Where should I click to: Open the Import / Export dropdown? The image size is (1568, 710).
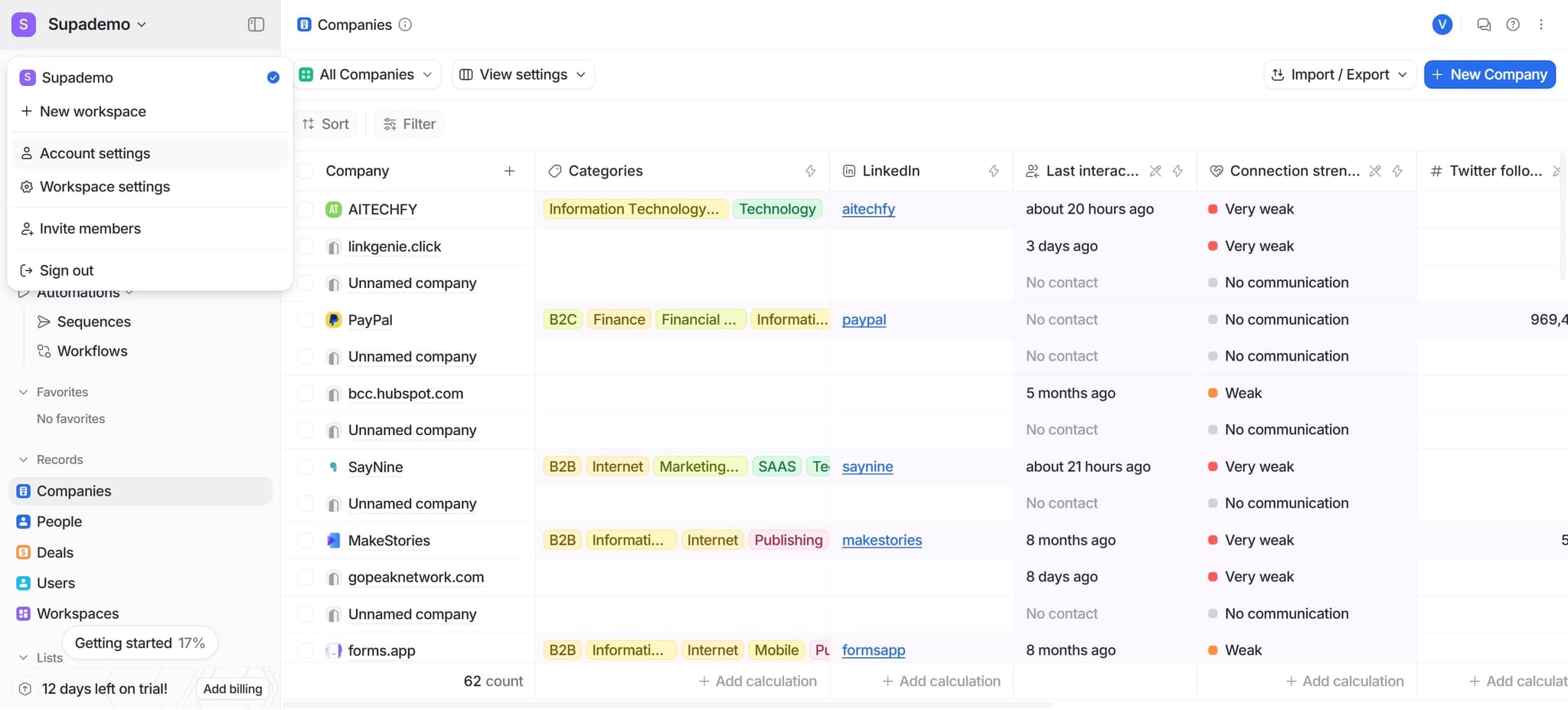[x=1339, y=74]
